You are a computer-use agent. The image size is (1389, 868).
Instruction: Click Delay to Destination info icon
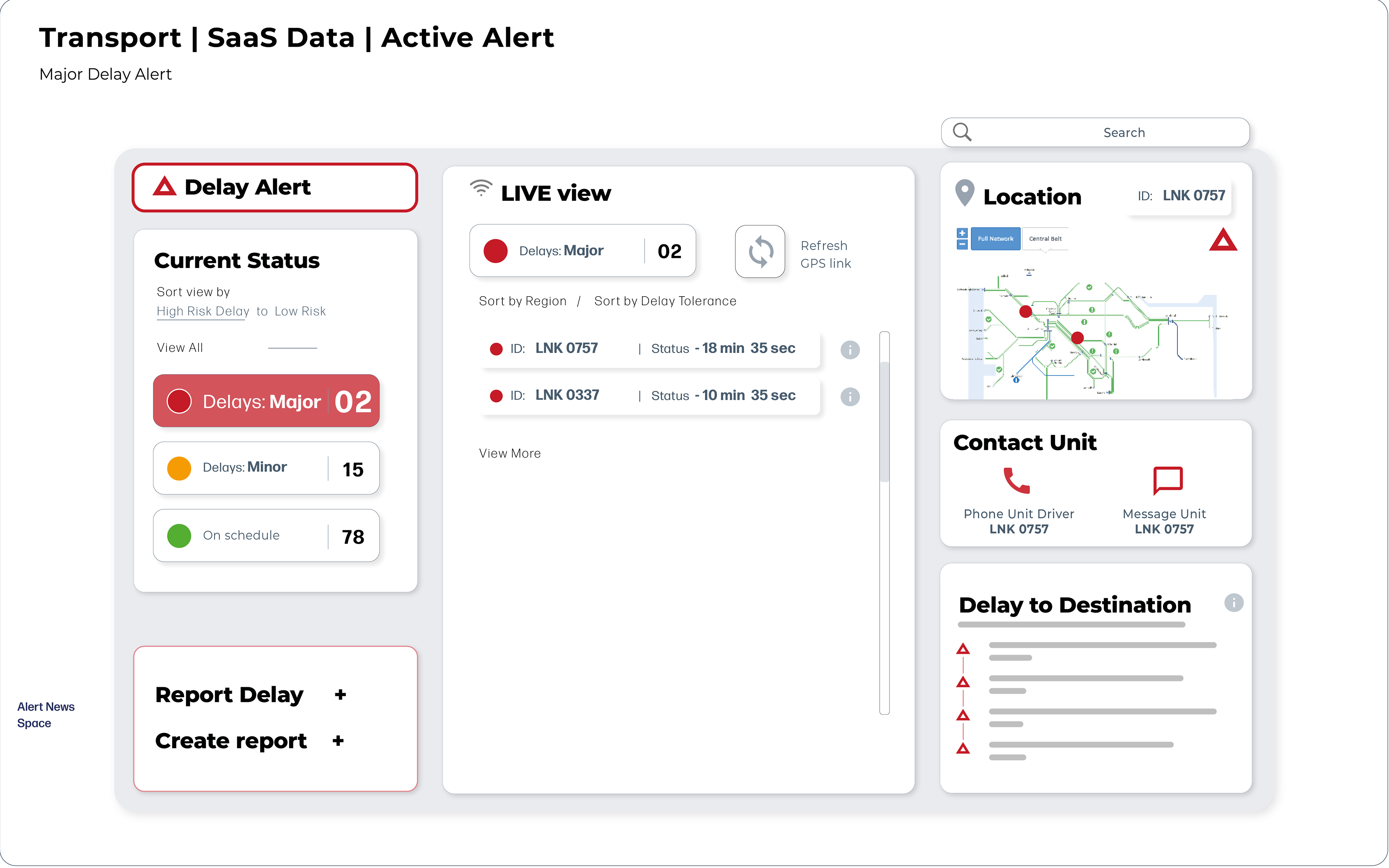[x=1233, y=602]
